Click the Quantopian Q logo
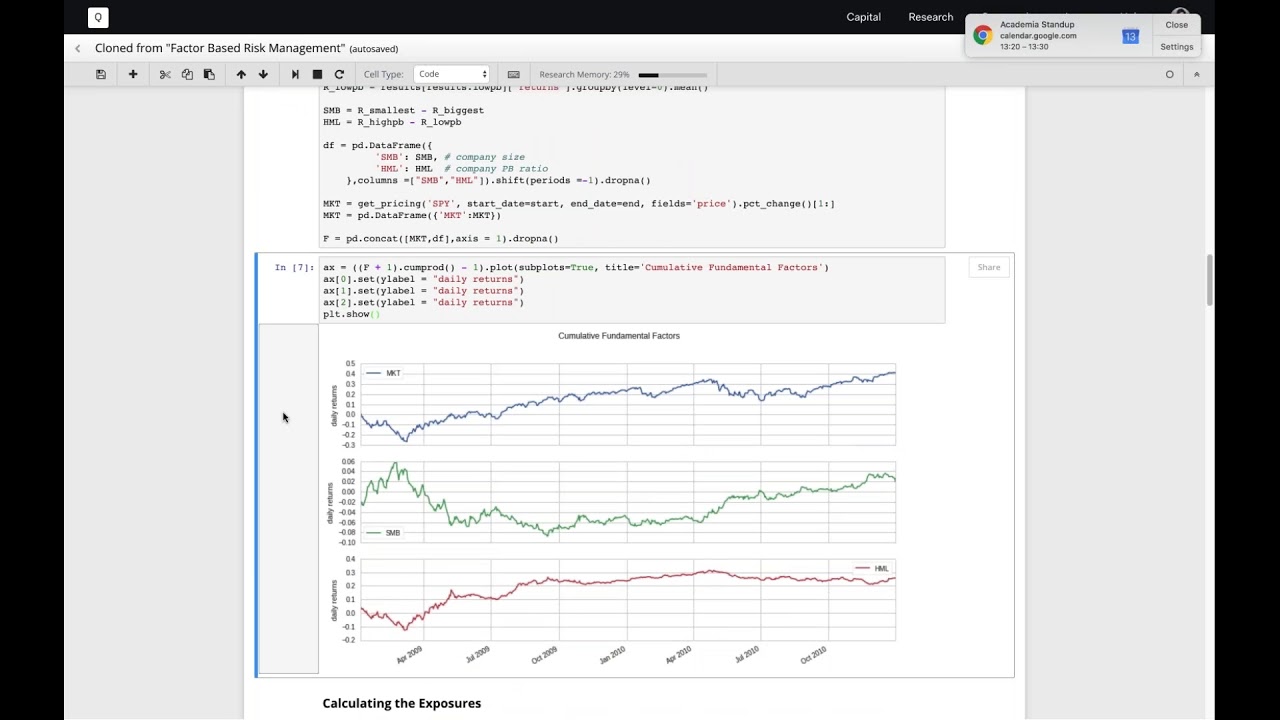The height and width of the screenshot is (720, 1280). (x=98, y=17)
